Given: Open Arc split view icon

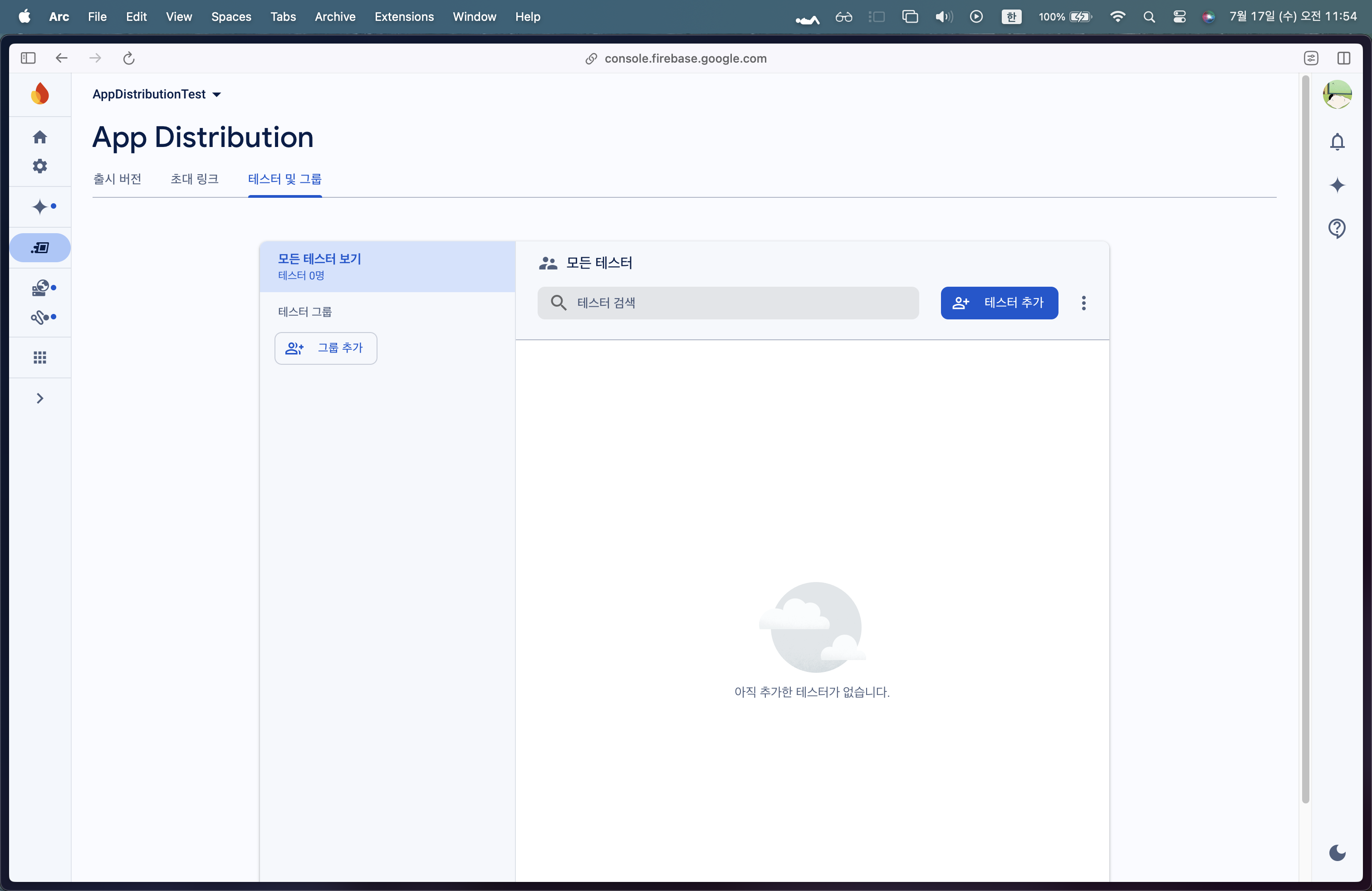Looking at the screenshot, I should click(x=1343, y=58).
